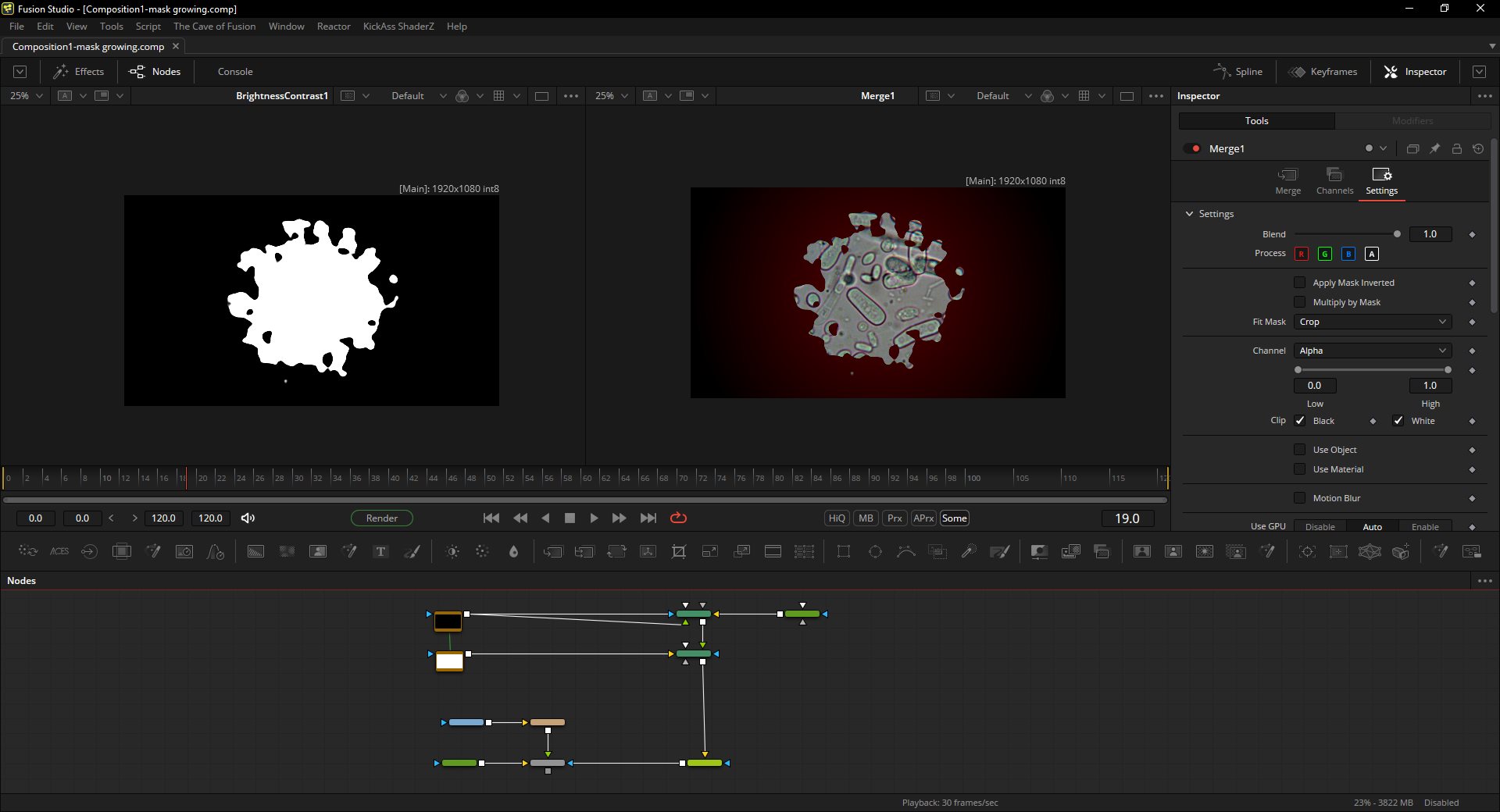Add a Polygon spline mask tool

coord(906,551)
